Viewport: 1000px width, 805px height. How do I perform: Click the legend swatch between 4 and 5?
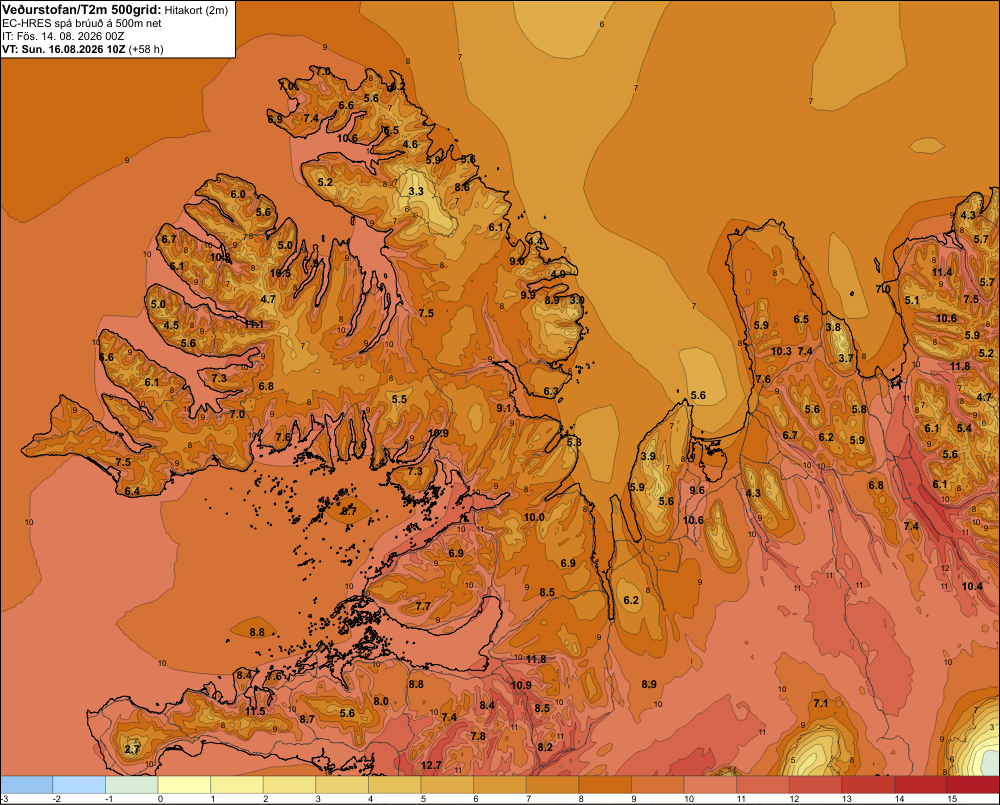coord(395,785)
